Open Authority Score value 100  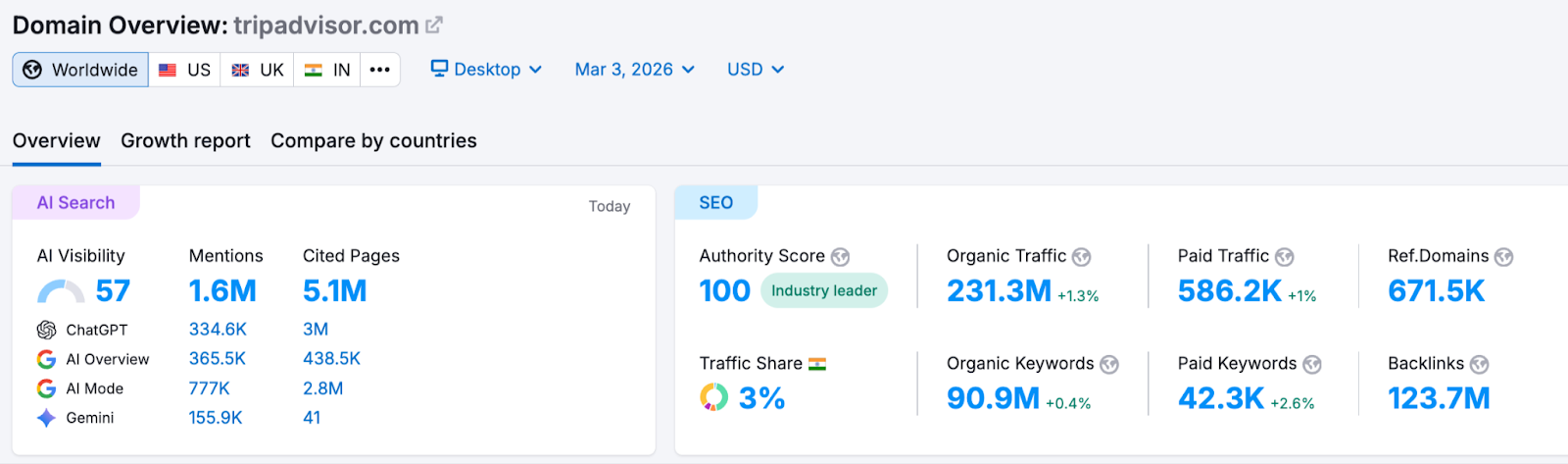tap(725, 291)
